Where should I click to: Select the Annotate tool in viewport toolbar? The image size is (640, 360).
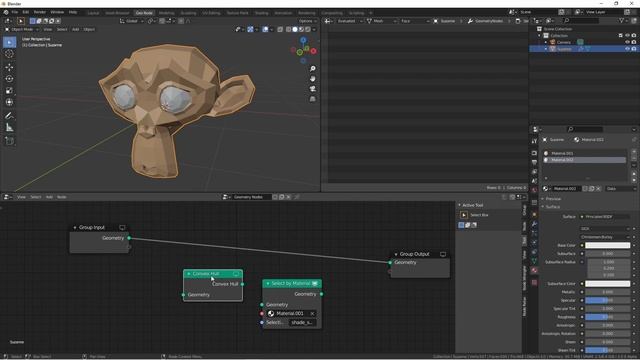pos(9,116)
